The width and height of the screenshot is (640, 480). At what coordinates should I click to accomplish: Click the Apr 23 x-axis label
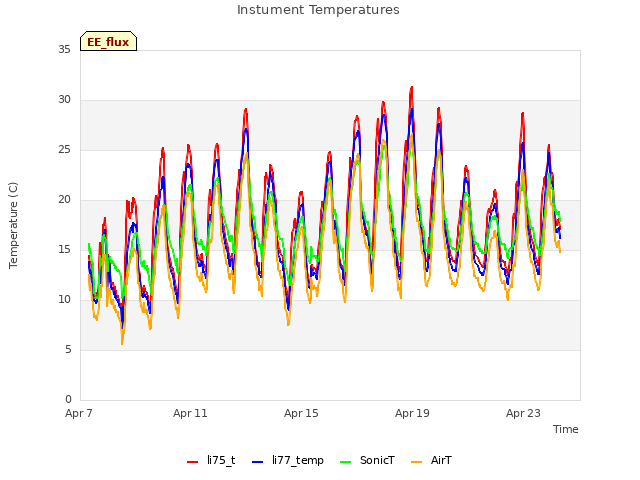[x=523, y=413]
